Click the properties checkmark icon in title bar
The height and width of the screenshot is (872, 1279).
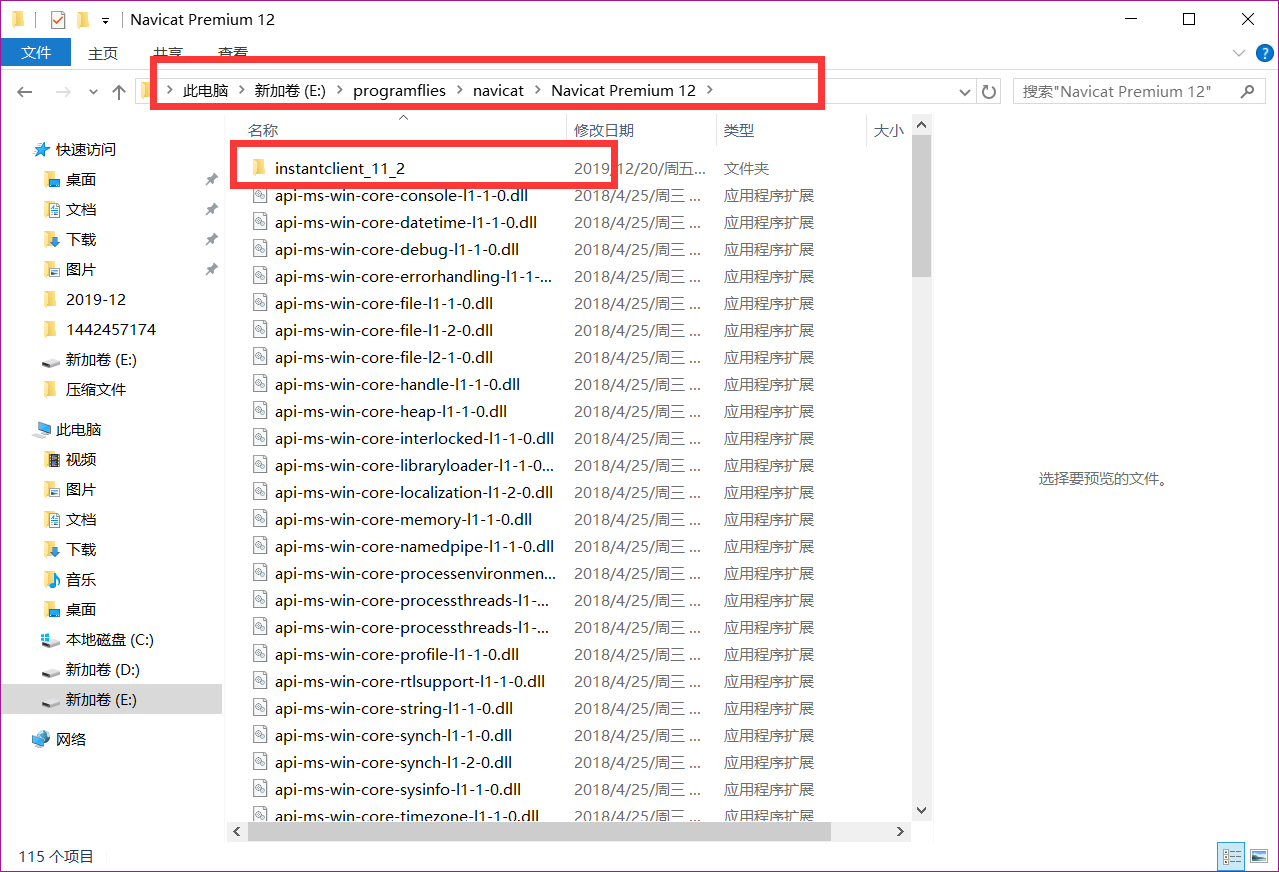(57, 19)
